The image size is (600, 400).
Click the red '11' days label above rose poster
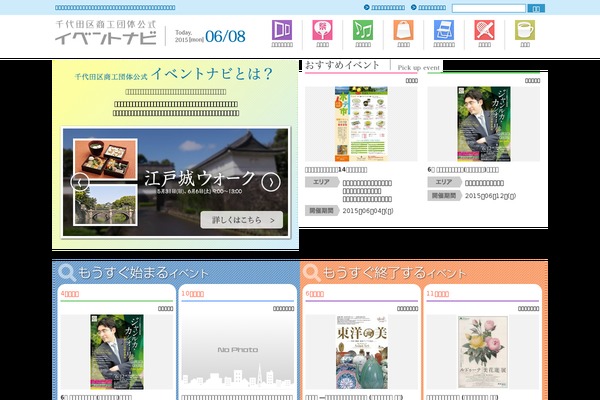(437, 294)
